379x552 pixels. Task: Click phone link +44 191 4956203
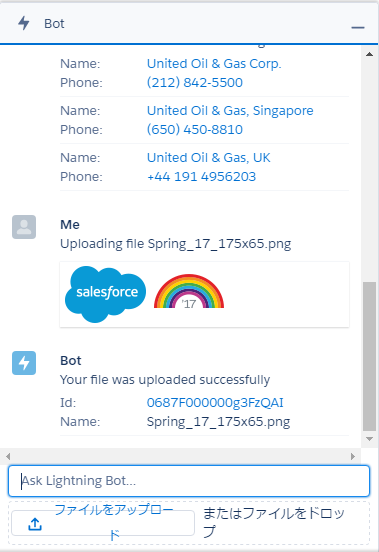point(201,176)
